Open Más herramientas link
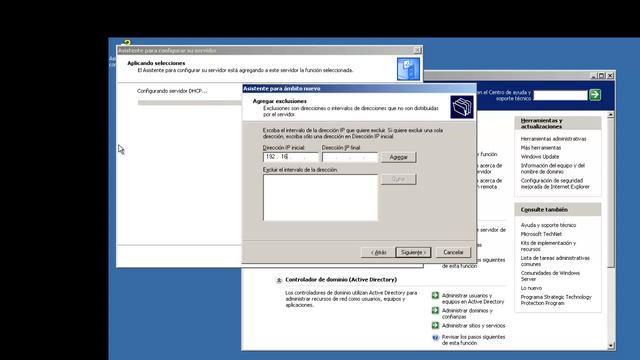This screenshot has height=360, width=640. 540,148
